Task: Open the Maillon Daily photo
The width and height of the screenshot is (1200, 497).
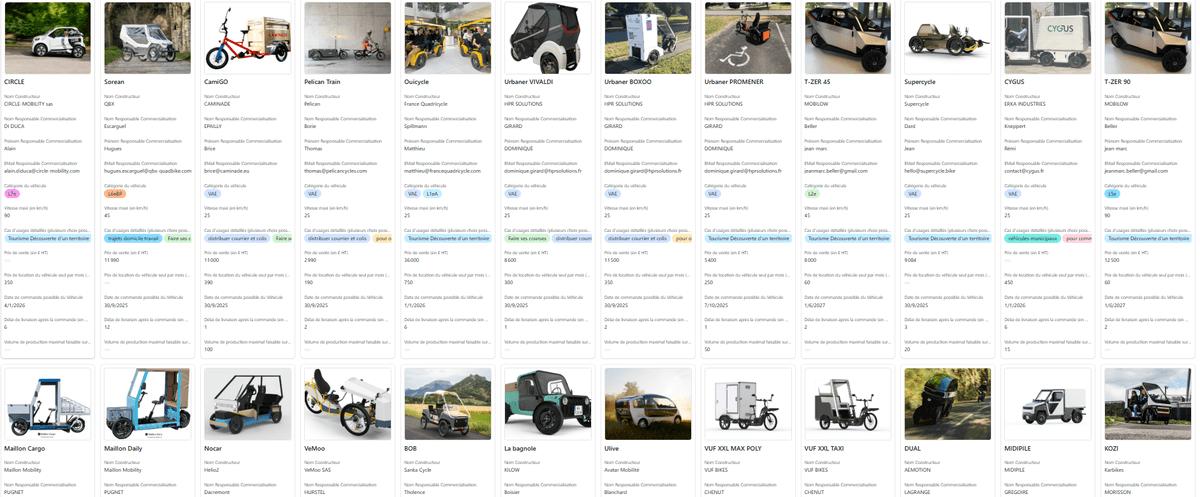Action: pyautogui.click(x=147, y=404)
